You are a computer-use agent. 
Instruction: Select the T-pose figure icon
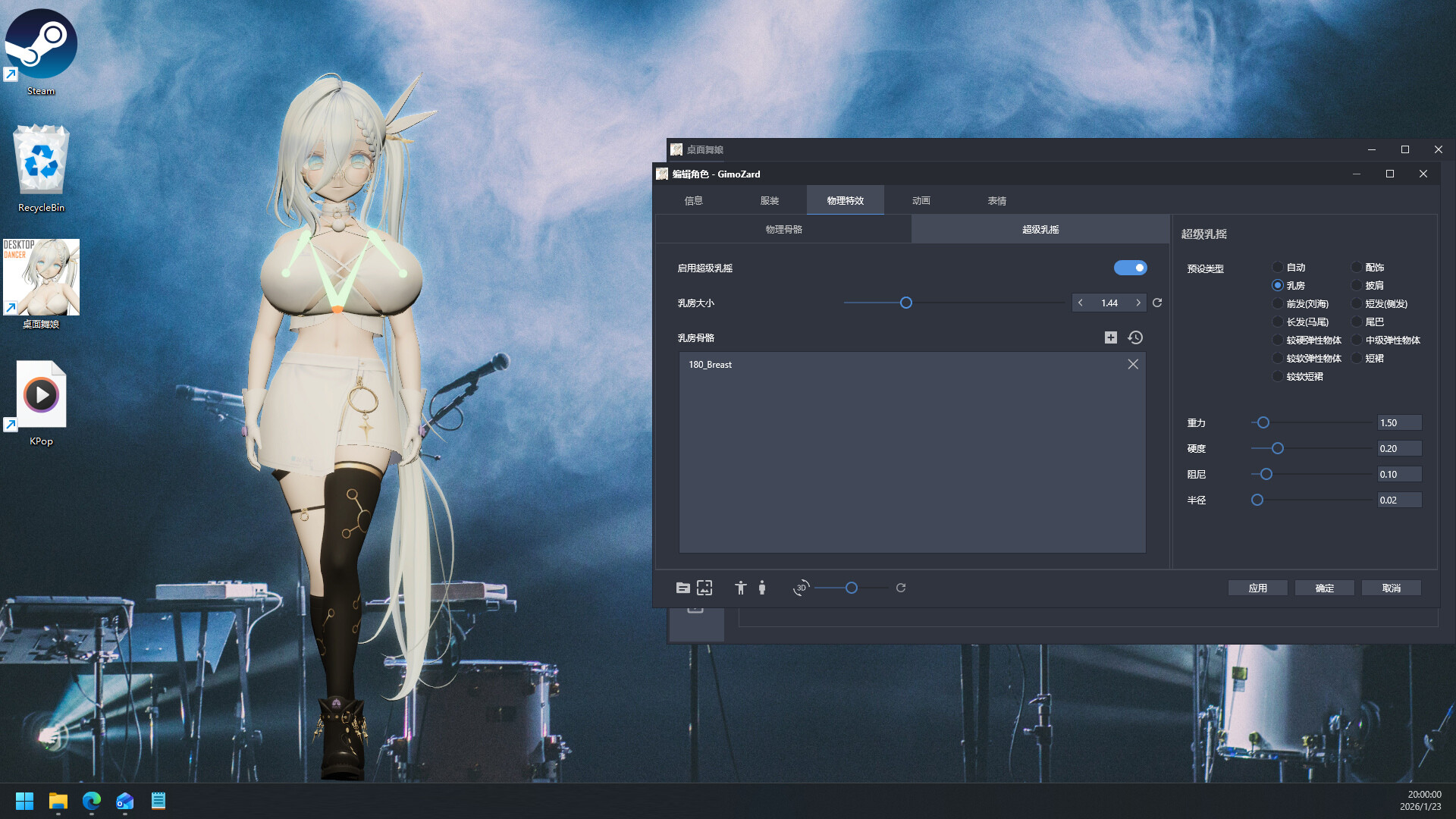(x=741, y=588)
